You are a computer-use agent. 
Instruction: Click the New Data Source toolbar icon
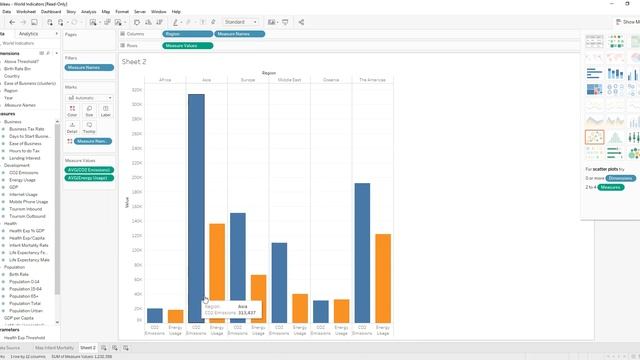click(x=50, y=22)
